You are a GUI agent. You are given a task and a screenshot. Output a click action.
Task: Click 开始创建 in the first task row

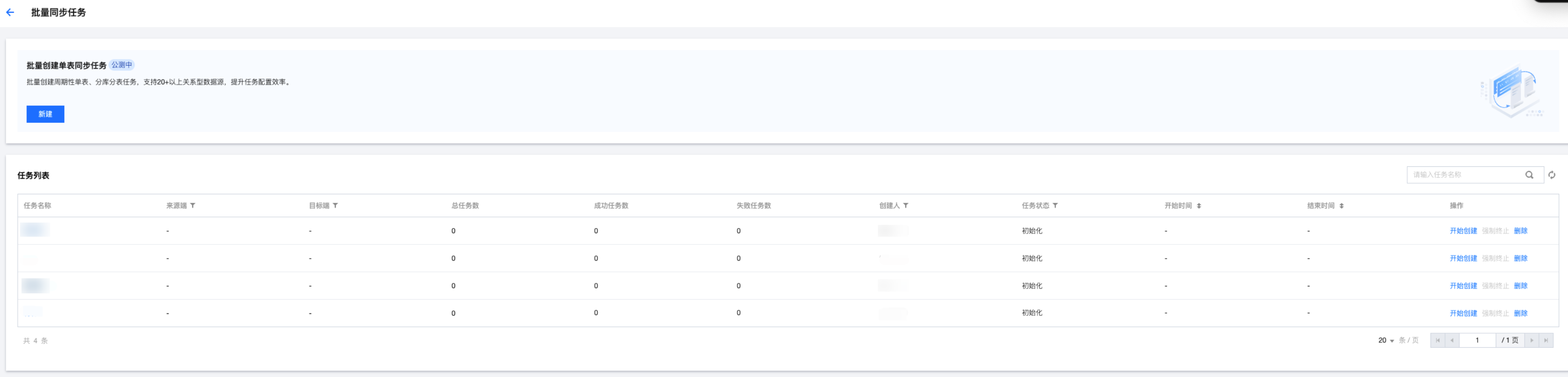1463,231
